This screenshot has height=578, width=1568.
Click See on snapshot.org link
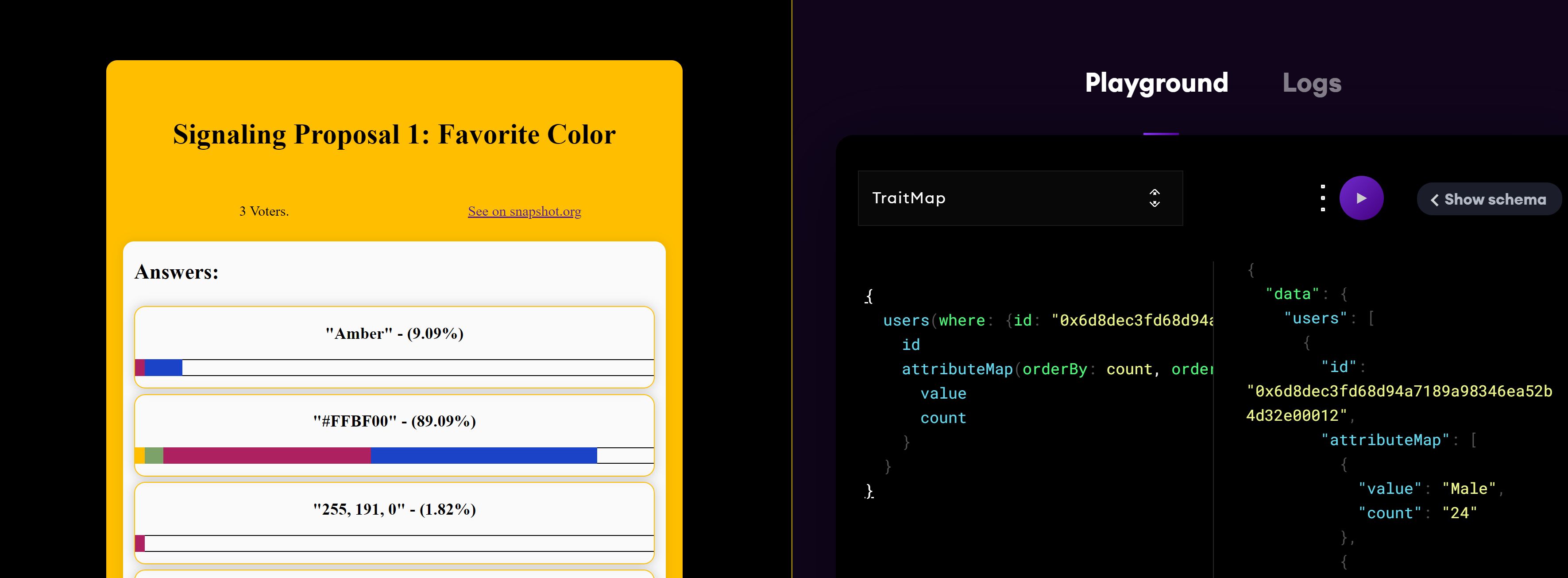pos(524,210)
